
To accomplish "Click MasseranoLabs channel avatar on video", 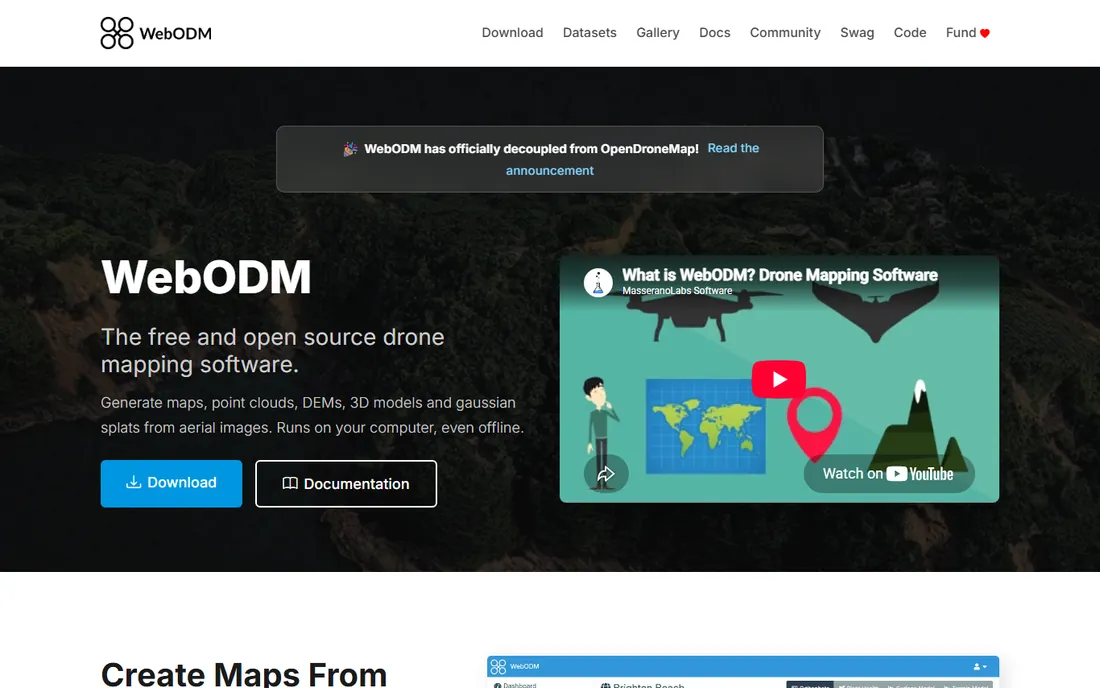I will click(x=598, y=283).
